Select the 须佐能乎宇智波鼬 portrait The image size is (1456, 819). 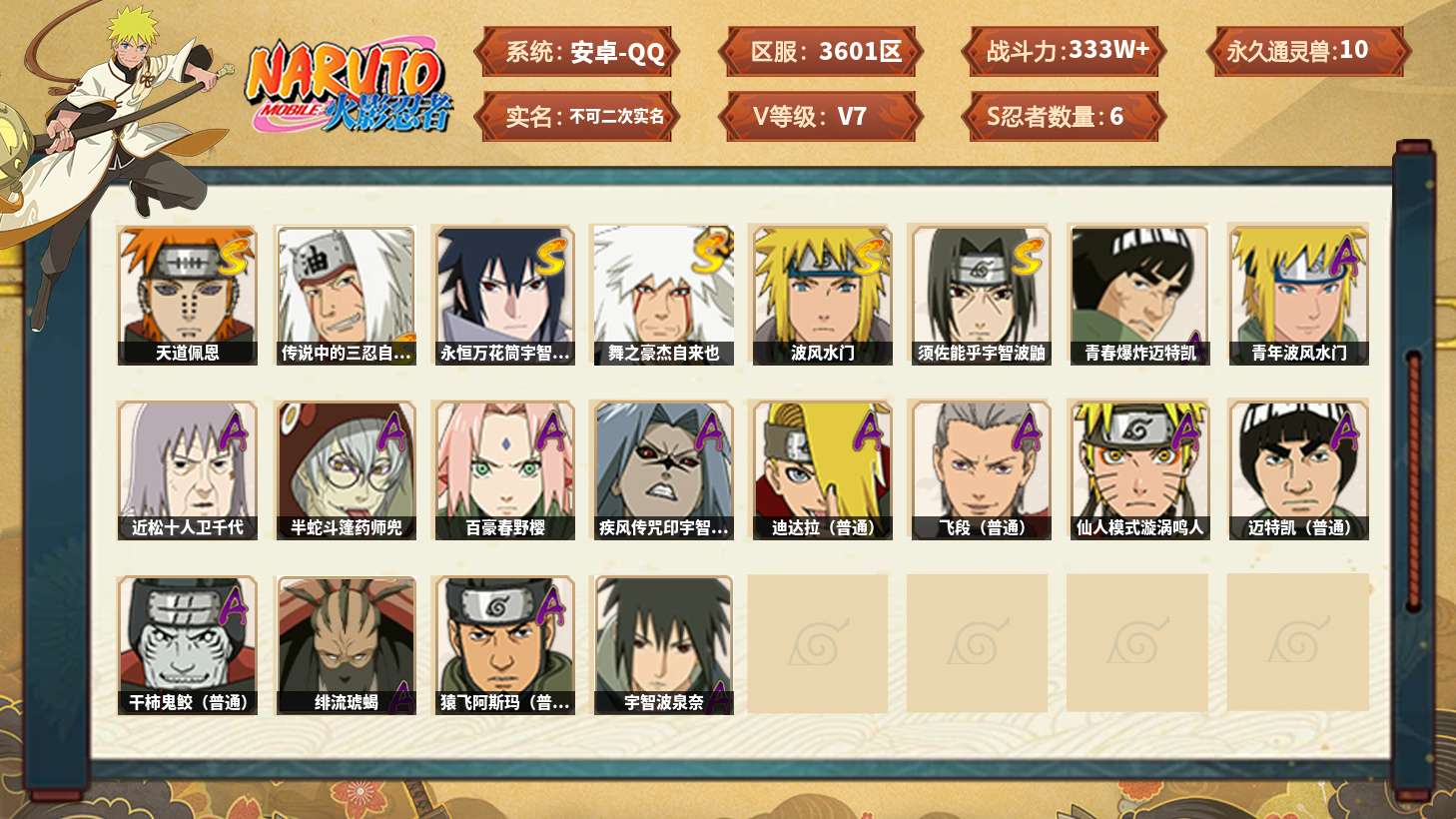pyautogui.click(x=981, y=295)
